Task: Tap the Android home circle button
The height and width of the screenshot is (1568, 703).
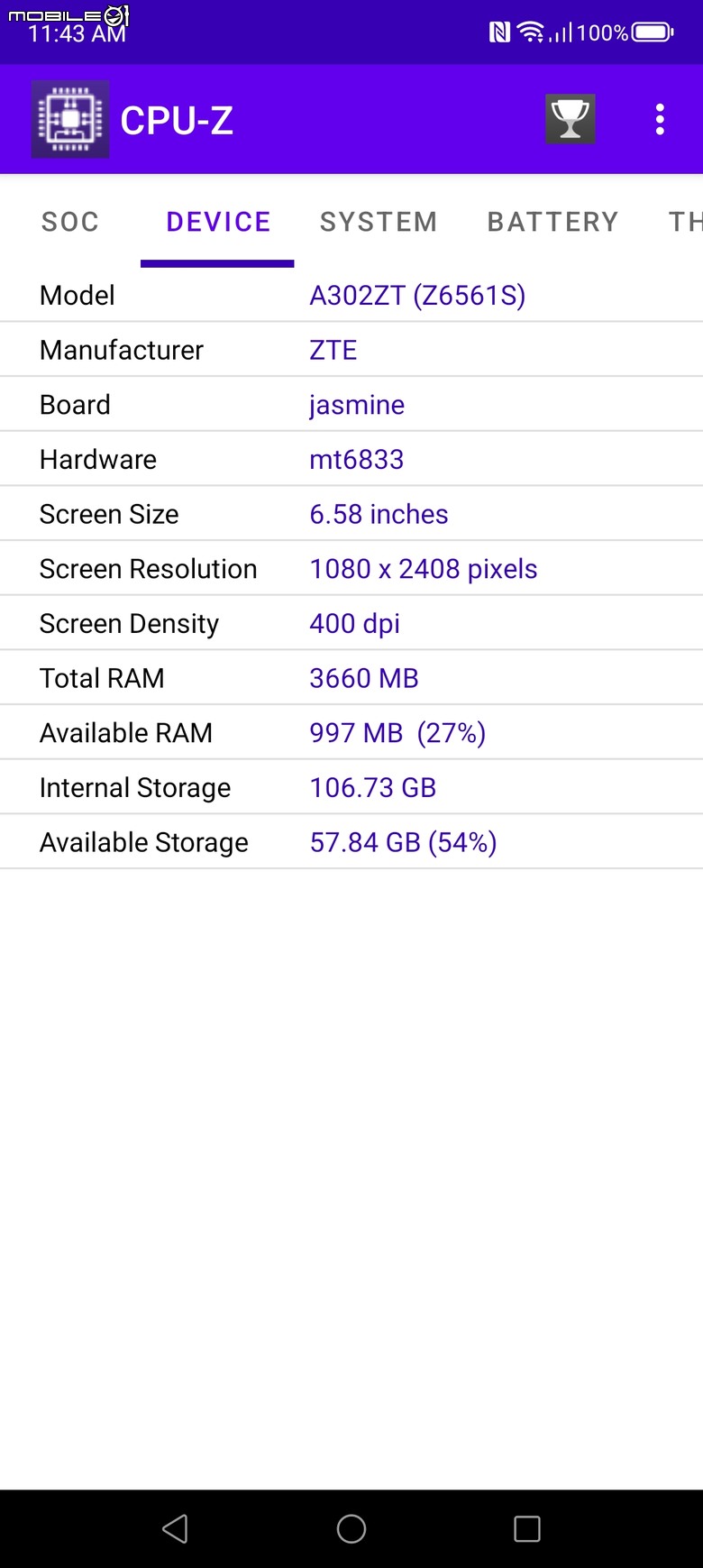Action: (x=351, y=1528)
